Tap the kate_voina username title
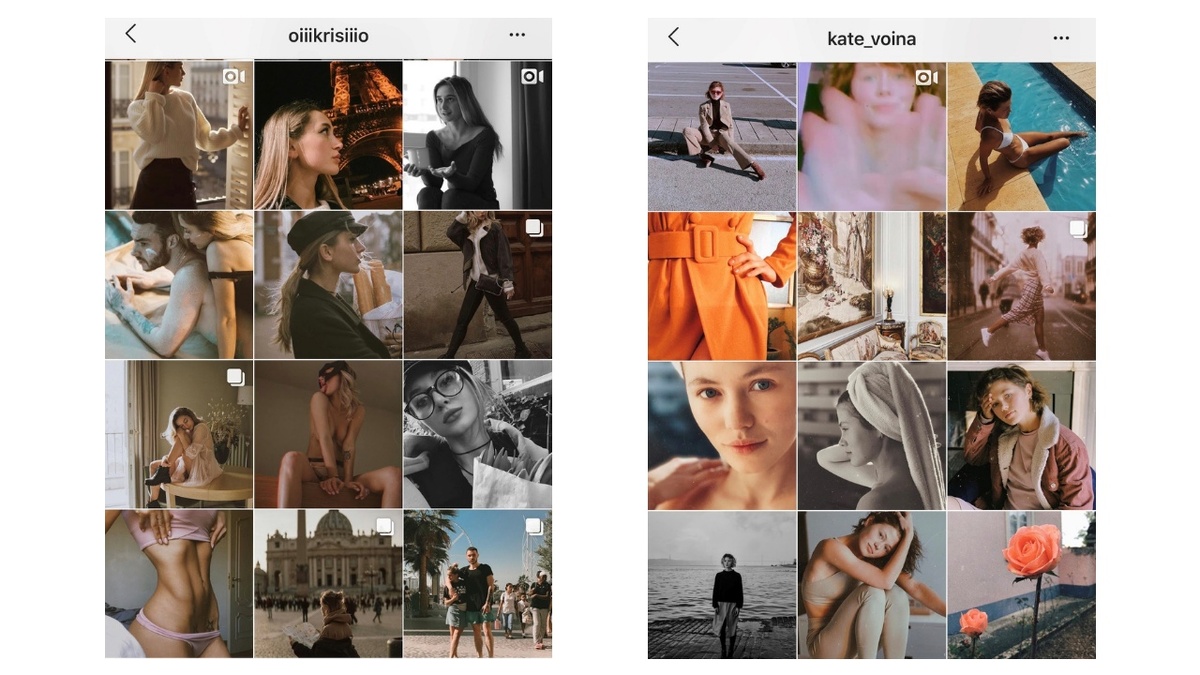This screenshot has height=675, width=1200. point(872,39)
